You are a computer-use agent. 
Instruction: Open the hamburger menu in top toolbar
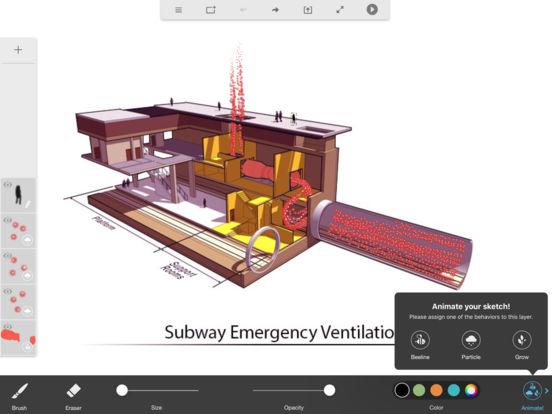click(x=179, y=10)
